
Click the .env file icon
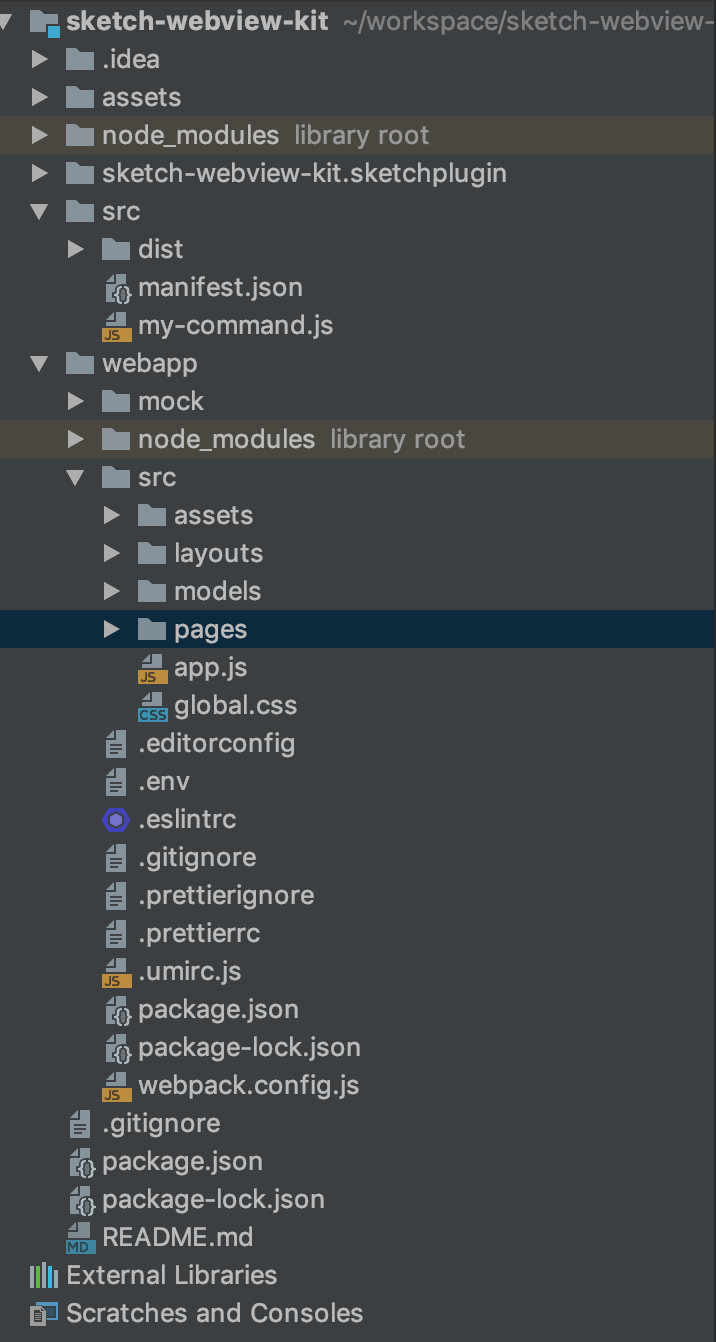point(117,781)
